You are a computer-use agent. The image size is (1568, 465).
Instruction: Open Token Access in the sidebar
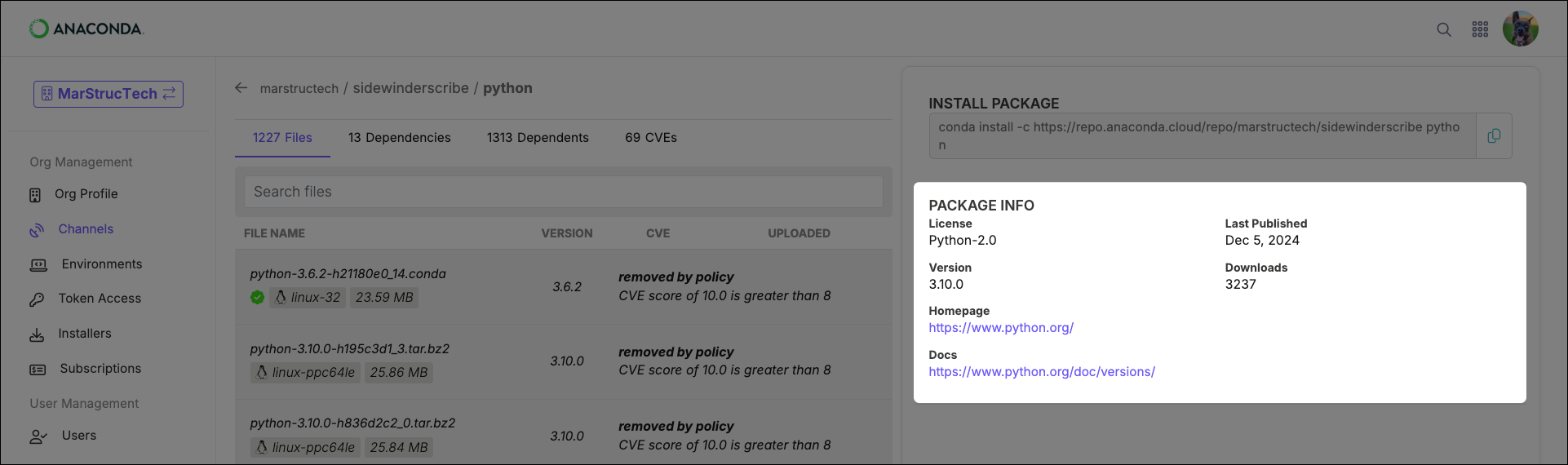coord(100,299)
